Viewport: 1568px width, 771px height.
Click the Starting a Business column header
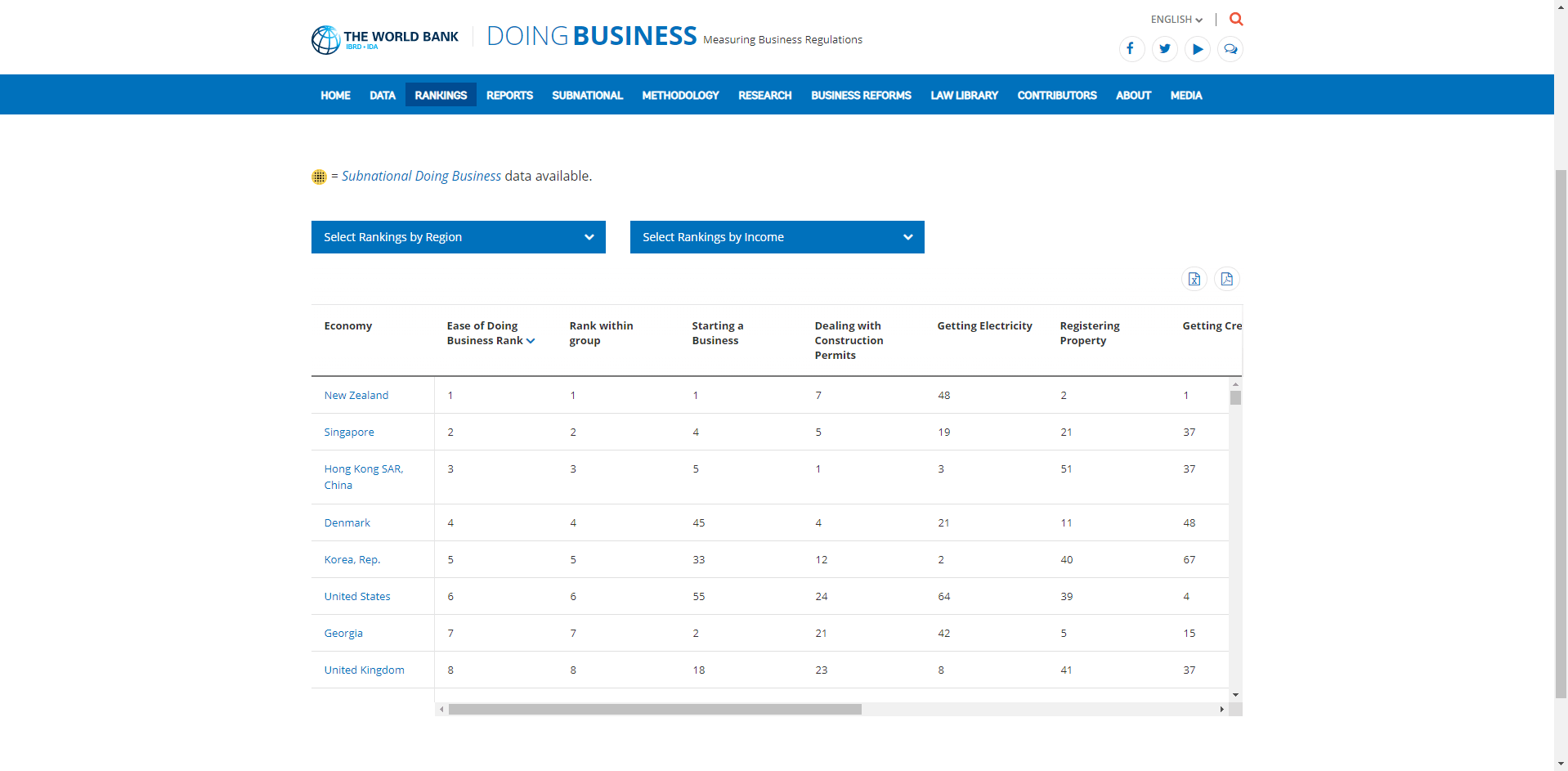718,333
